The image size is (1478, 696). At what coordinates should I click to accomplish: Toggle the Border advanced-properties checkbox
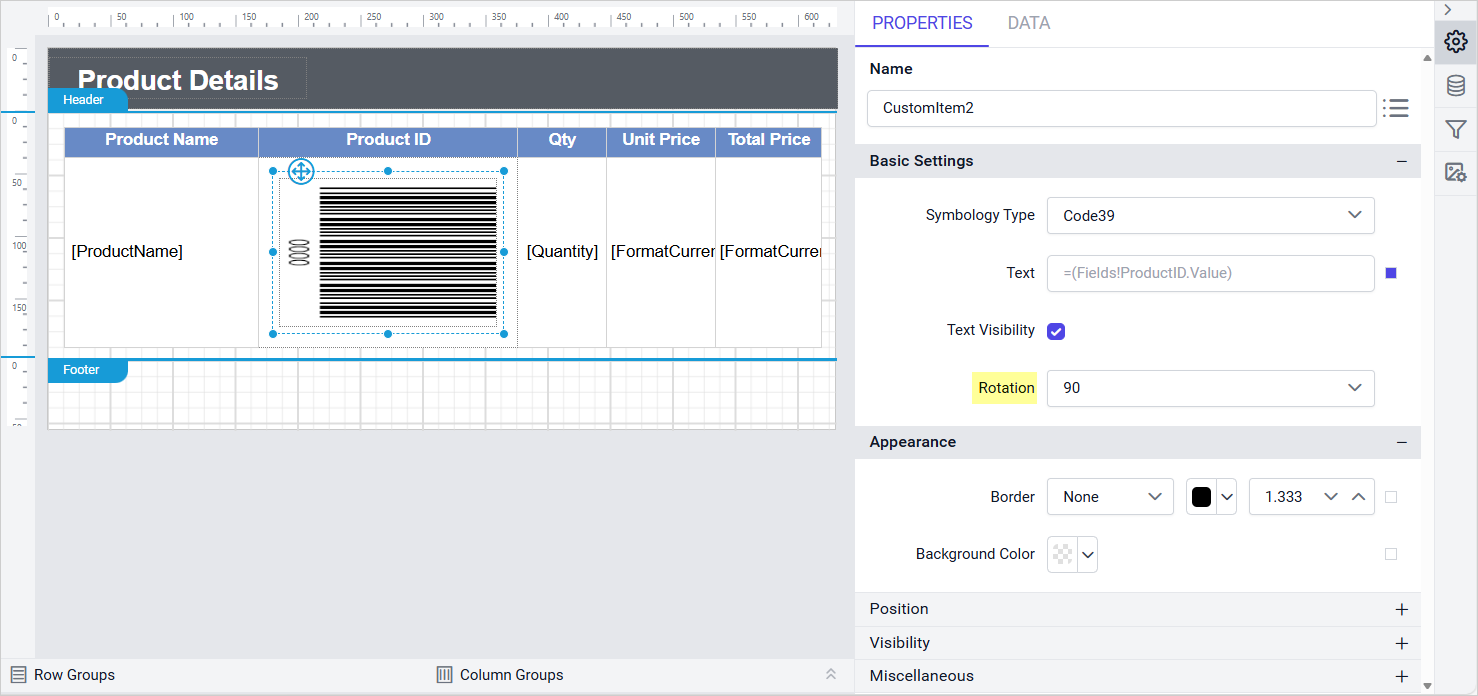tap(1391, 497)
